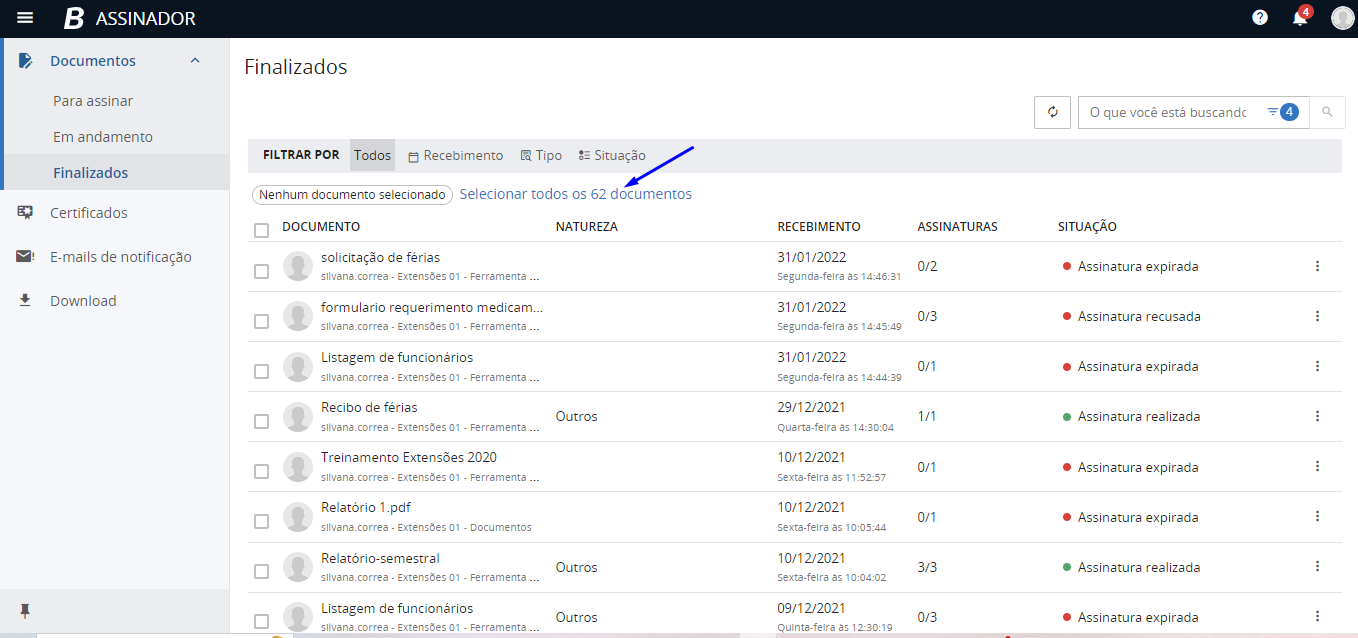The width and height of the screenshot is (1358, 638).
Task: Check the solicitação de férias checkbox
Action: pos(261,271)
